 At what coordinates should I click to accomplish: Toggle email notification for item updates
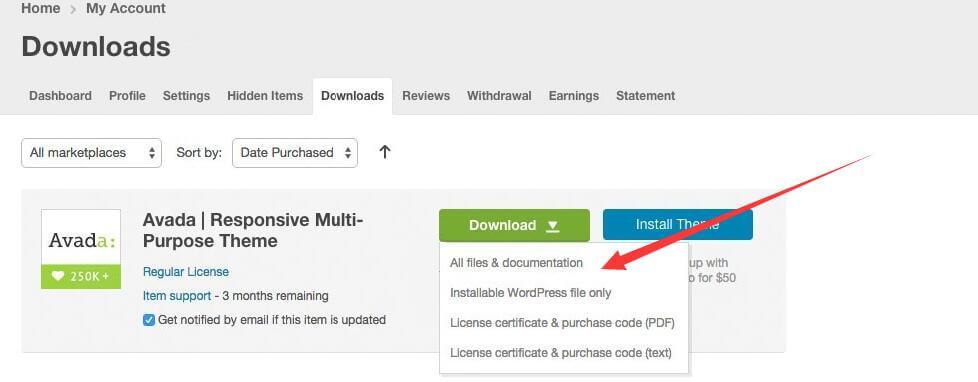(148, 320)
